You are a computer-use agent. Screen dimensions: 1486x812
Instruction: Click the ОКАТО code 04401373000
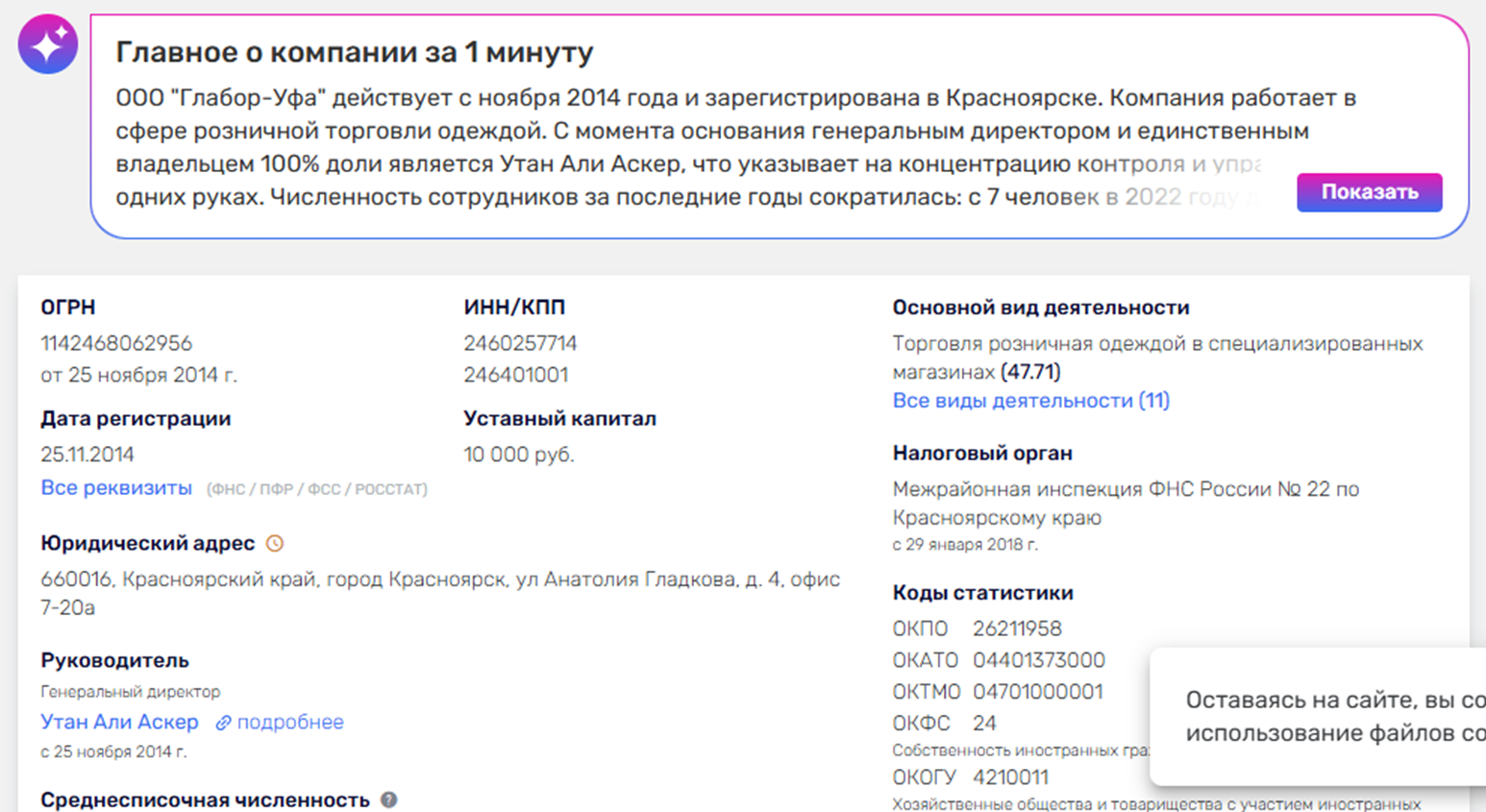tap(1039, 660)
